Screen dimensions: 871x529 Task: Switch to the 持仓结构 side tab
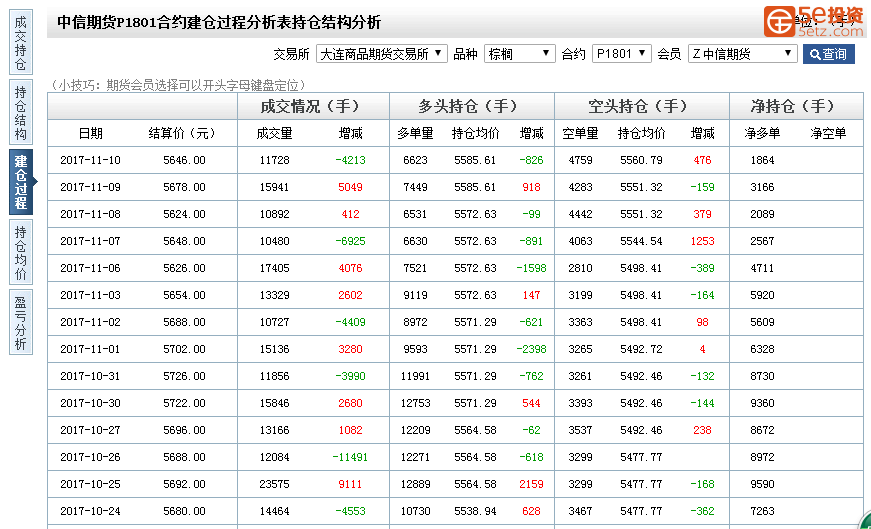coord(21,112)
